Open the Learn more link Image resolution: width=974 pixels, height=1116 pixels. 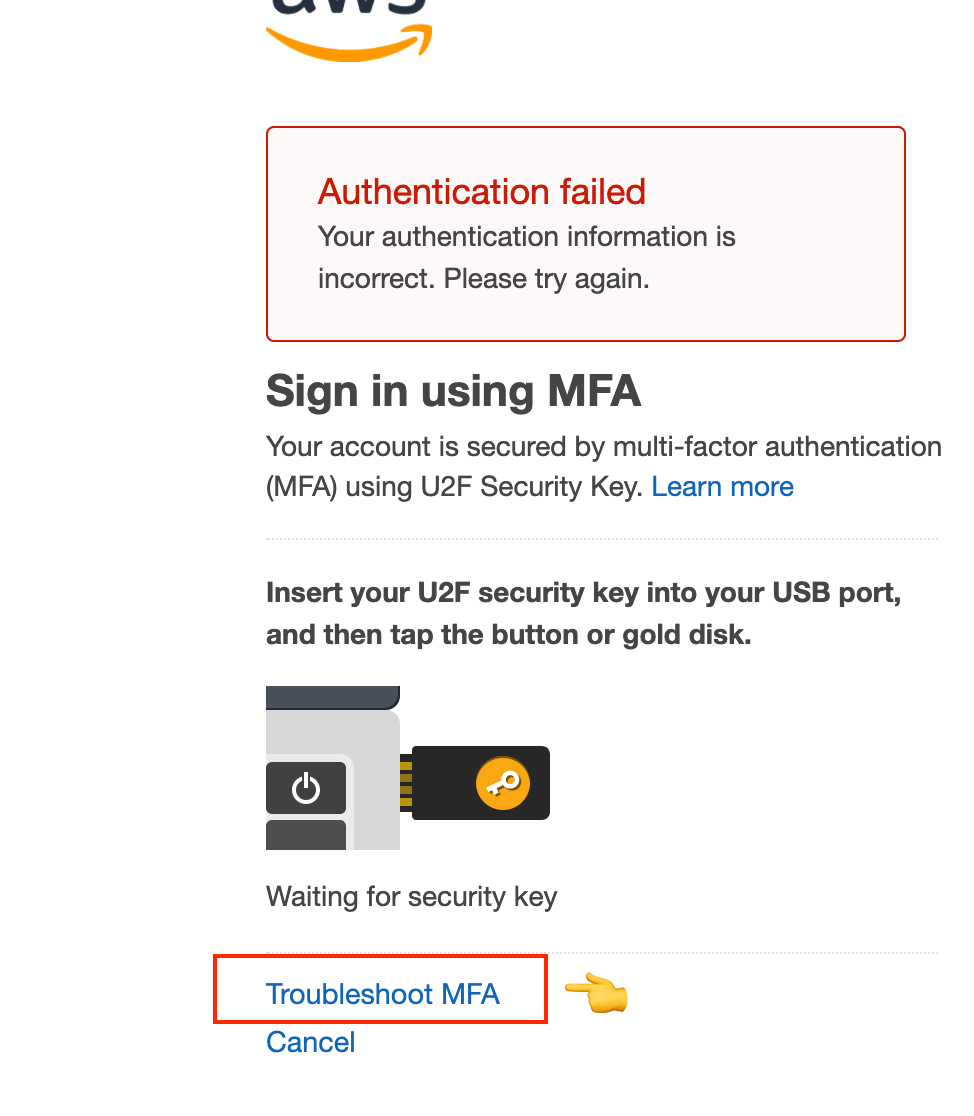pyautogui.click(x=722, y=487)
